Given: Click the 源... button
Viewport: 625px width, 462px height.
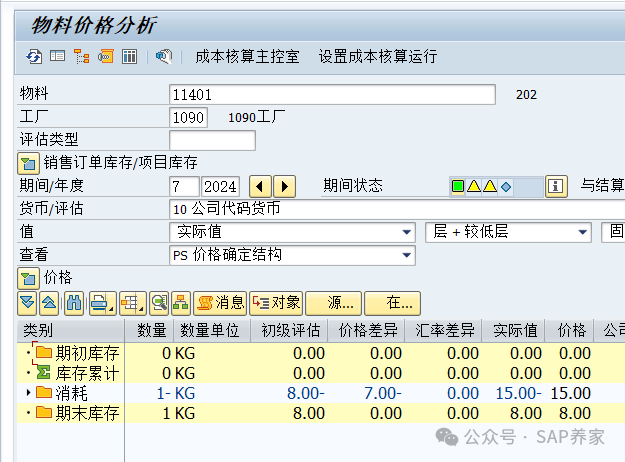Looking at the screenshot, I should (333, 303).
